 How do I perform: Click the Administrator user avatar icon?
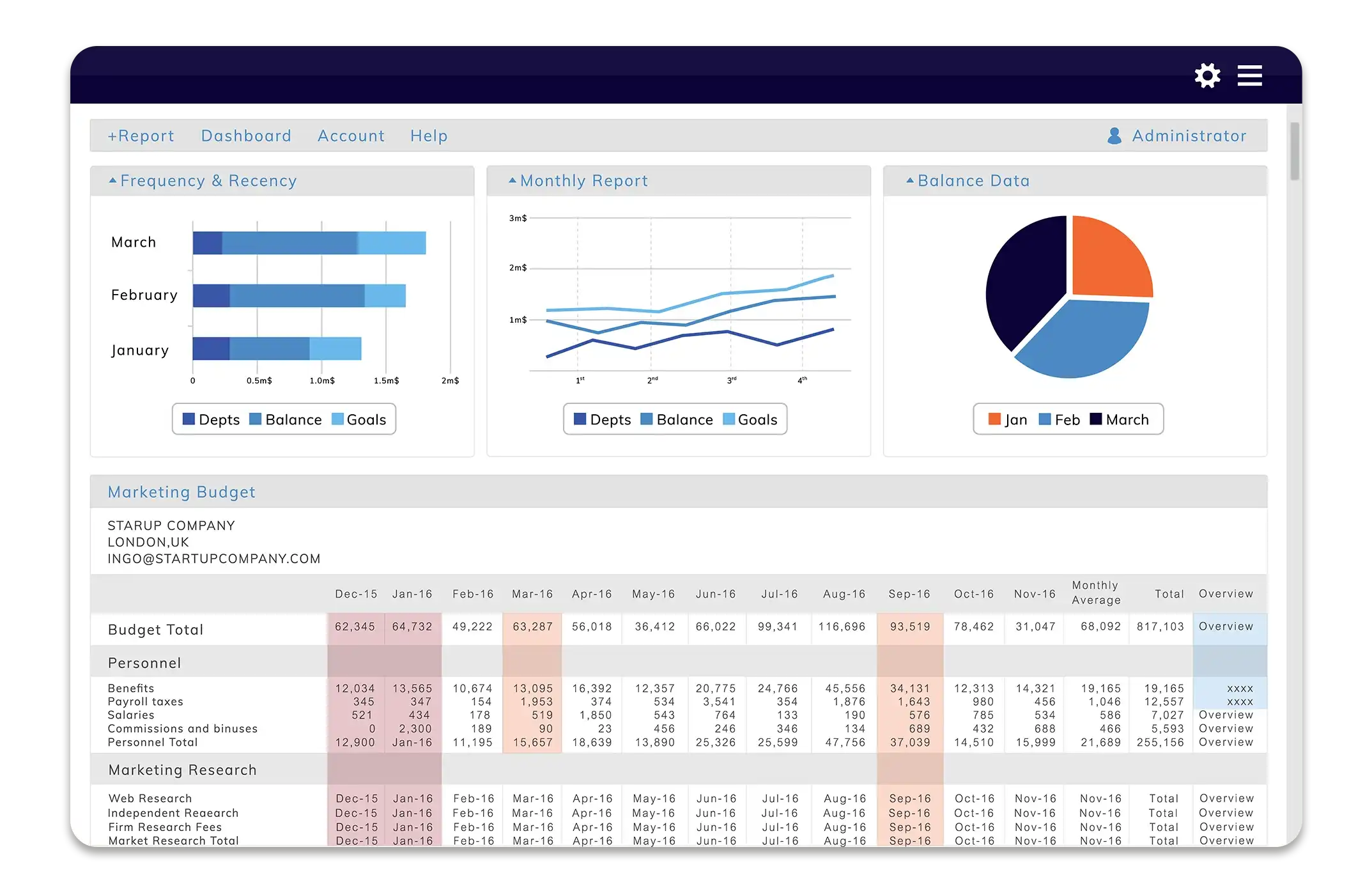[1115, 135]
